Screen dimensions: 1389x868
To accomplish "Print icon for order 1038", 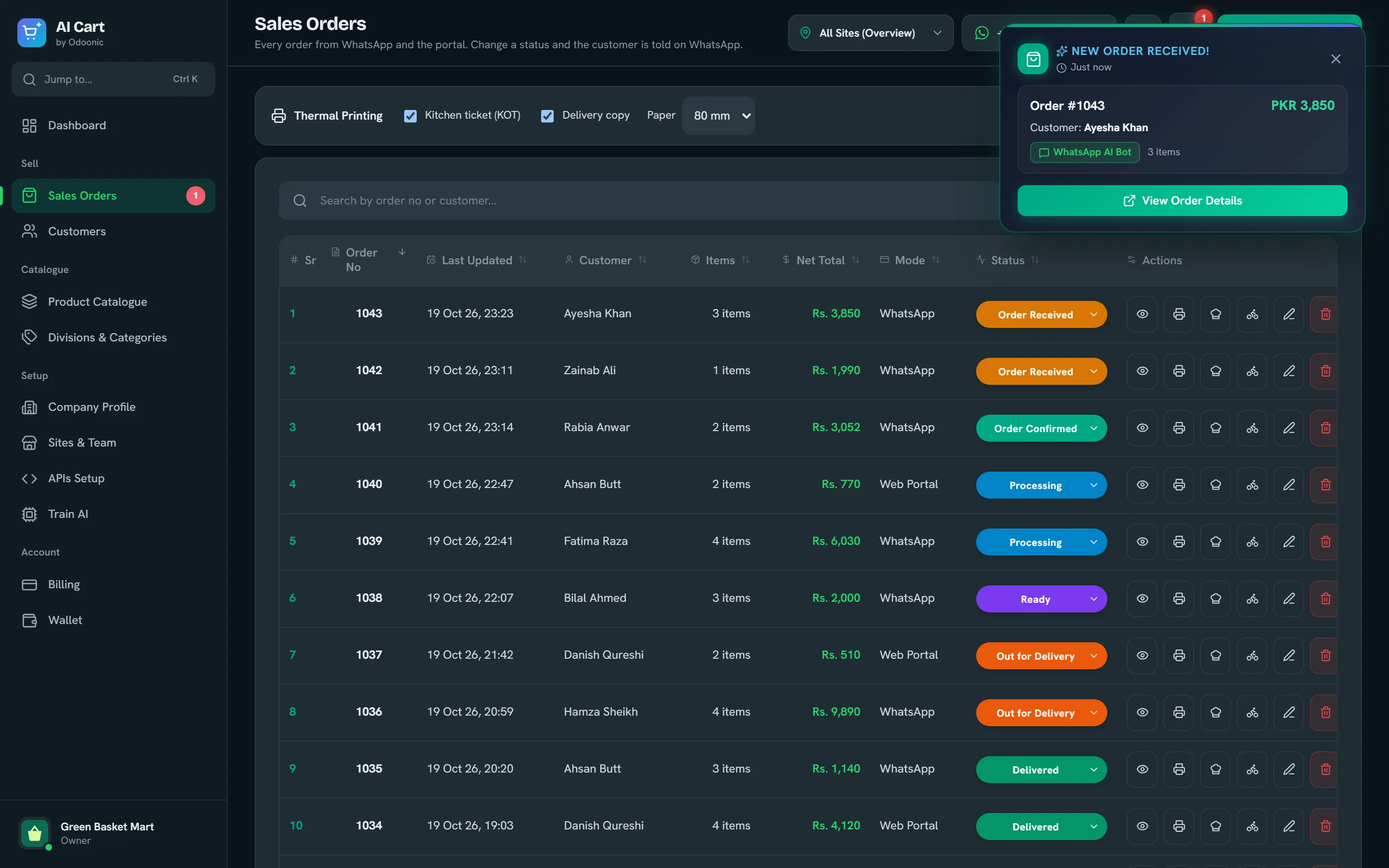I will coord(1179,598).
